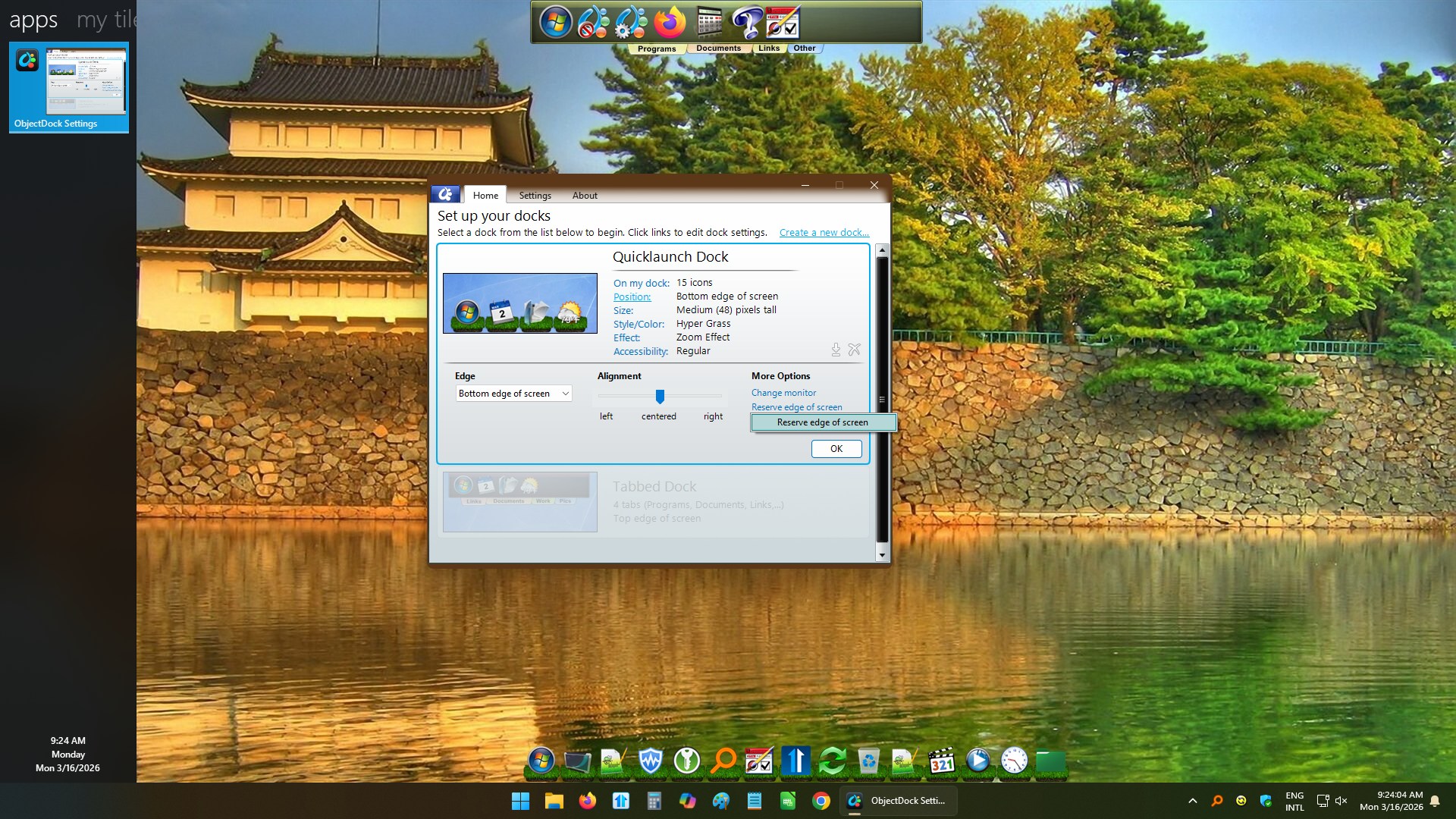1456x819 pixels.
Task: Click the alignment slider handle
Action: 660,397
